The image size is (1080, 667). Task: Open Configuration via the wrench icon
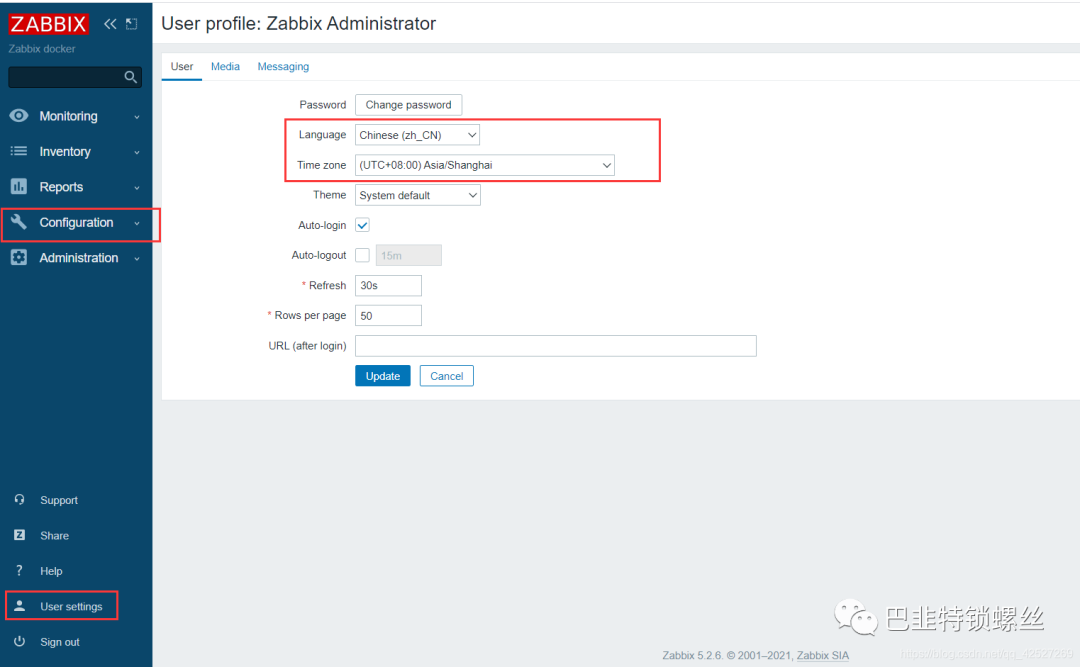[x=19, y=222]
